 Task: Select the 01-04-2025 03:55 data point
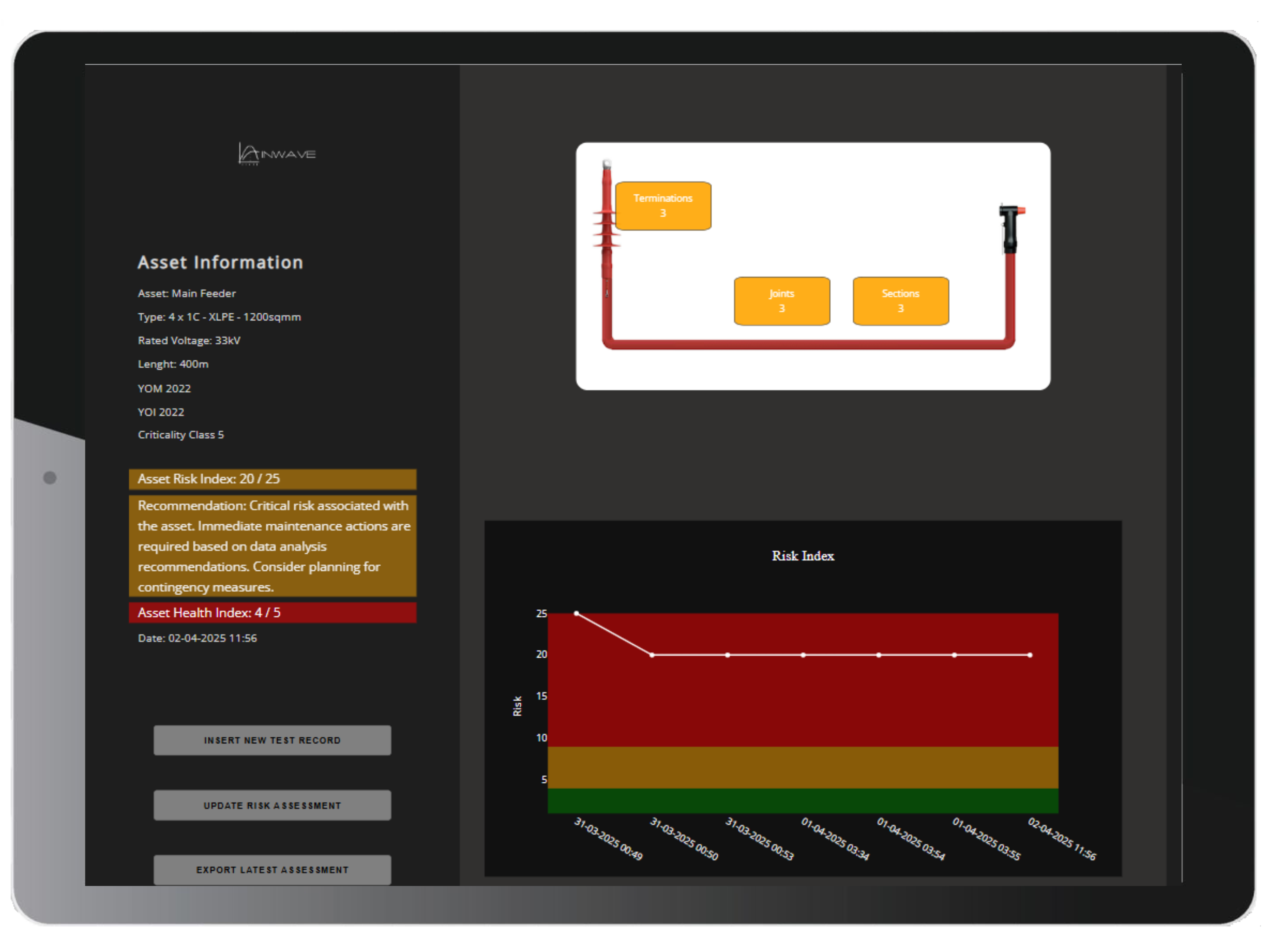tap(954, 655)
